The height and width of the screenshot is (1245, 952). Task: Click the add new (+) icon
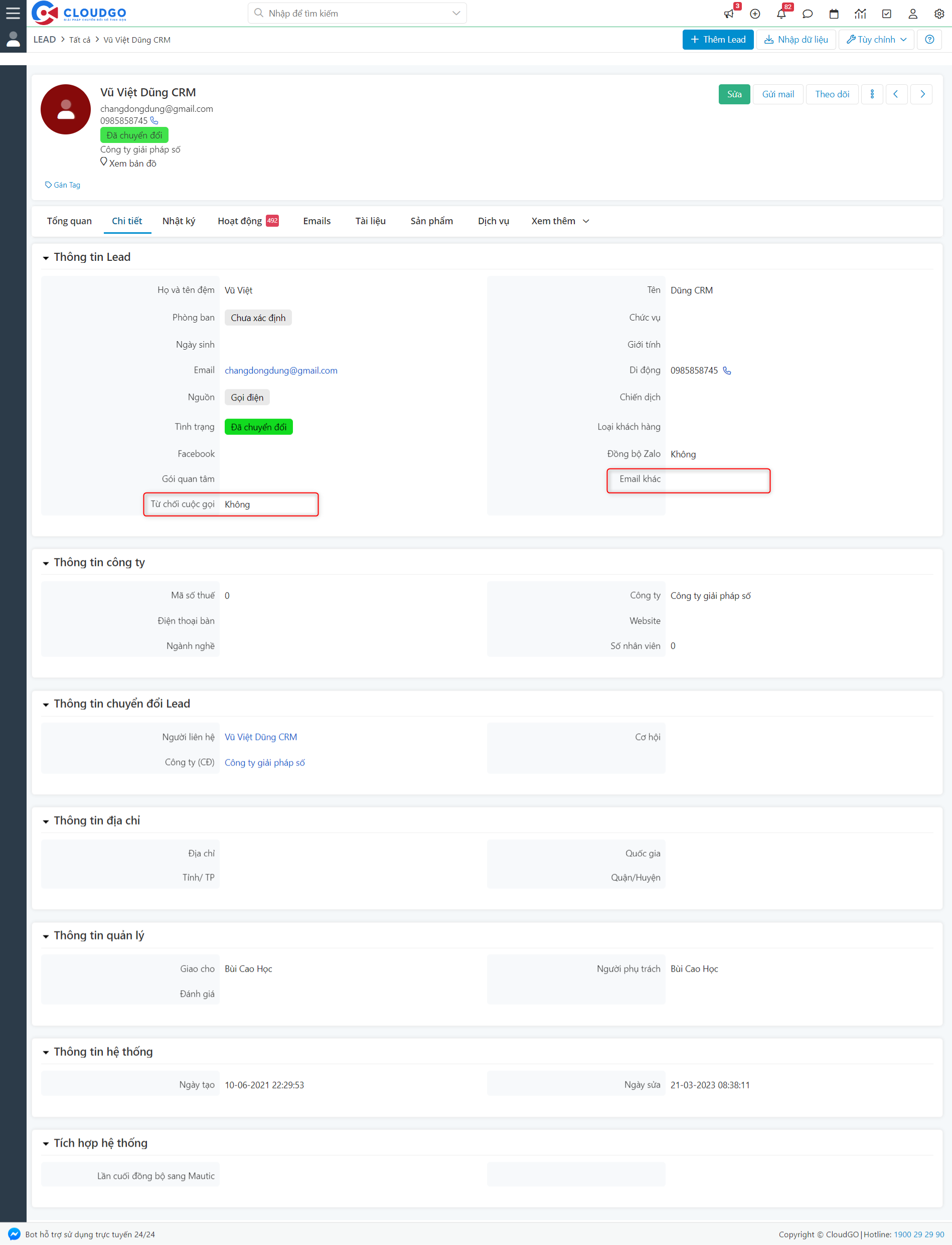tap(755, 13)
